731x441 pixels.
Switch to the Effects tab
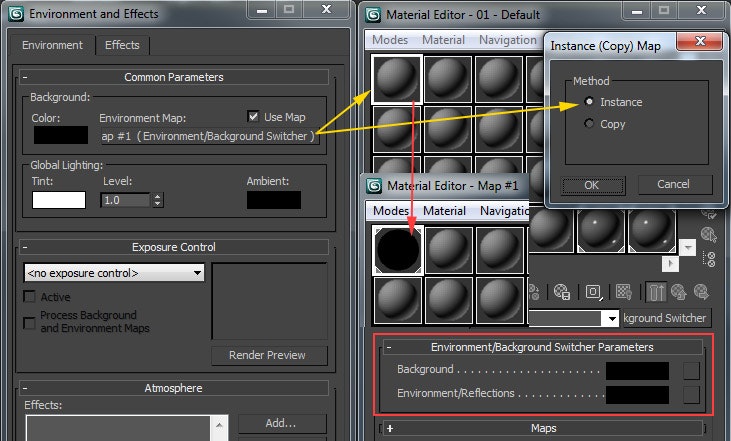tap(122, 45)
